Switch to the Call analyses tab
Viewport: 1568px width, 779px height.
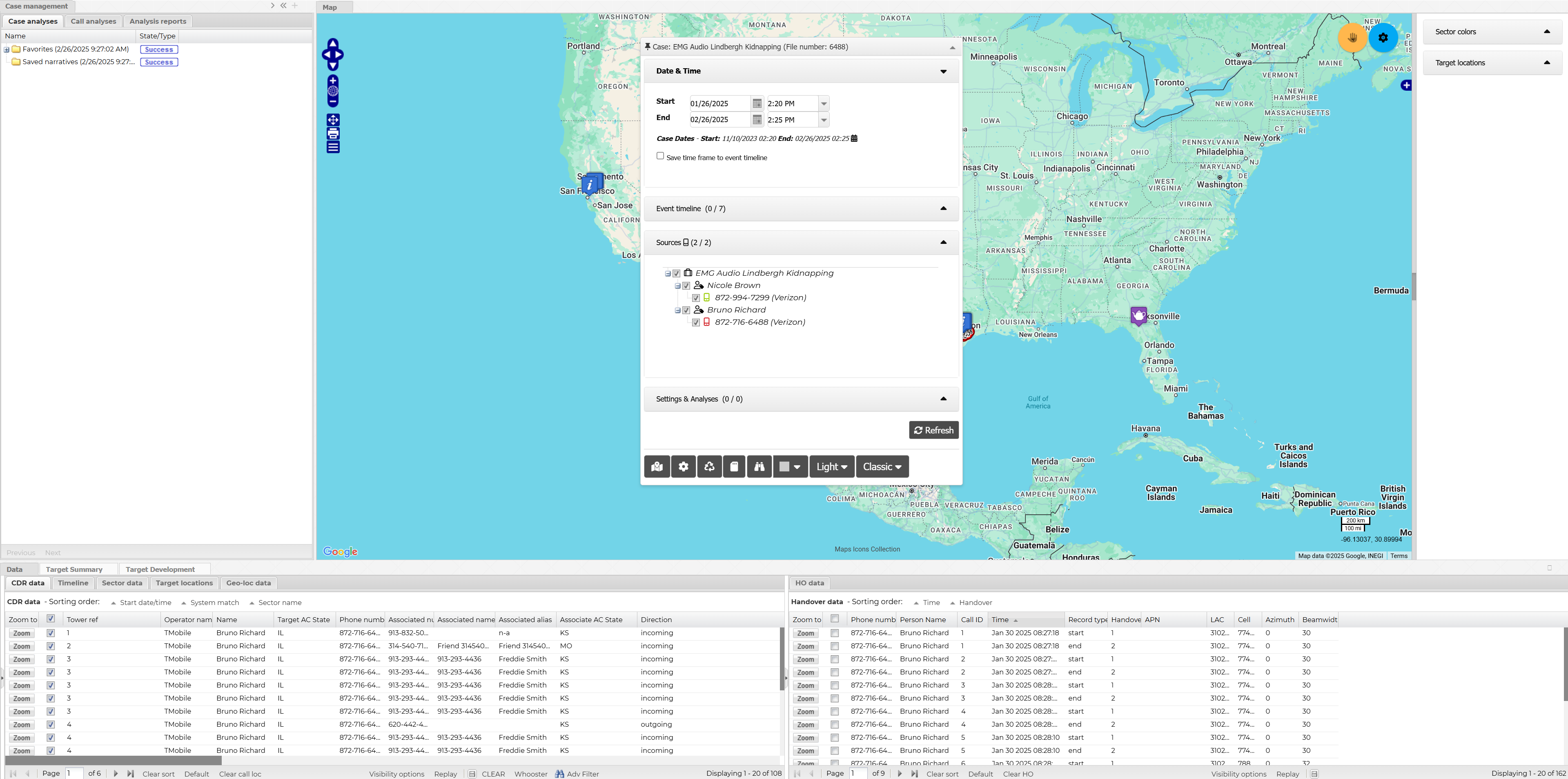coord(93,21)
